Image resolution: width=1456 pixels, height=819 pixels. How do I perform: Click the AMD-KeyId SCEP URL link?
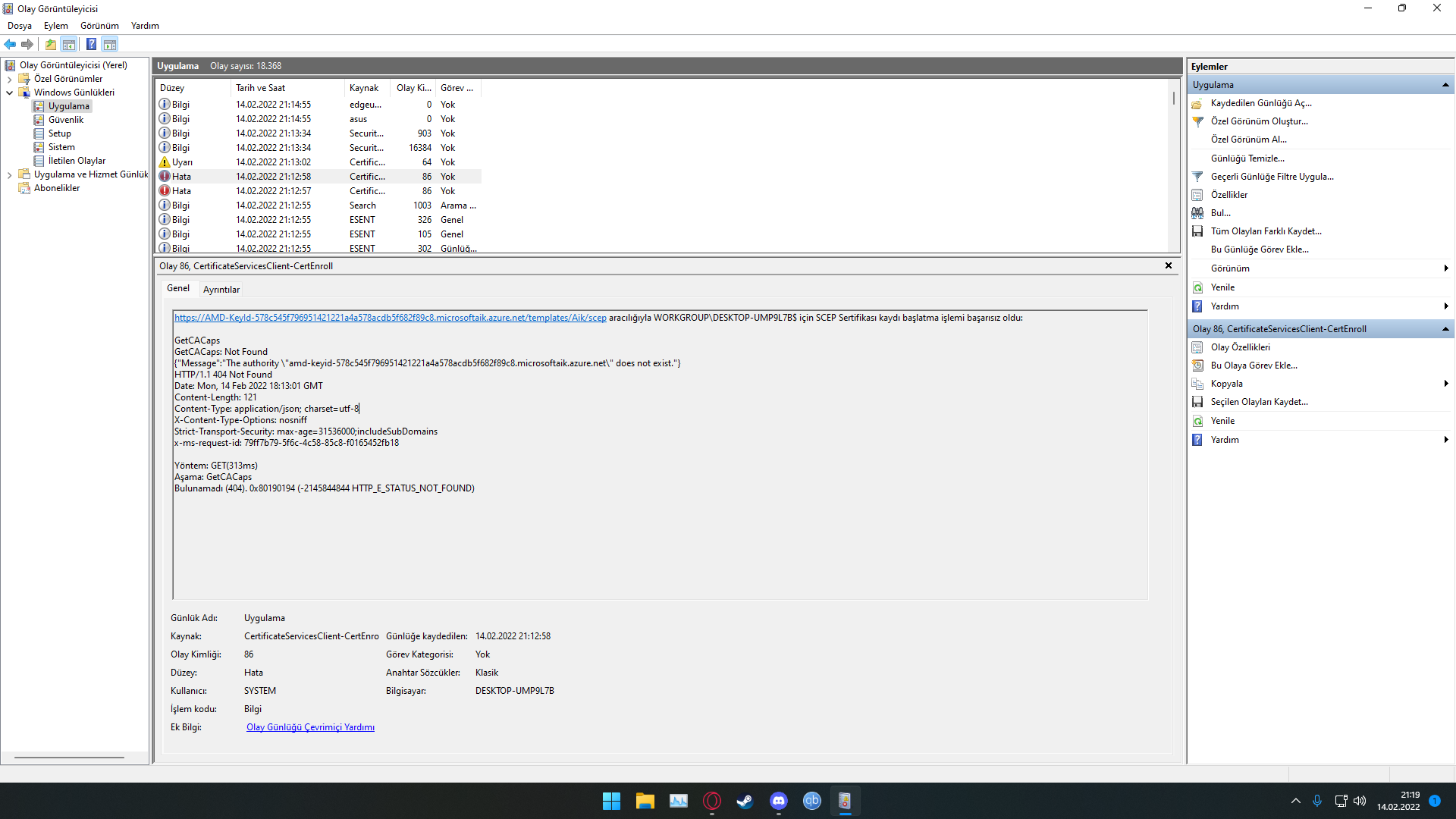point(390,318)
